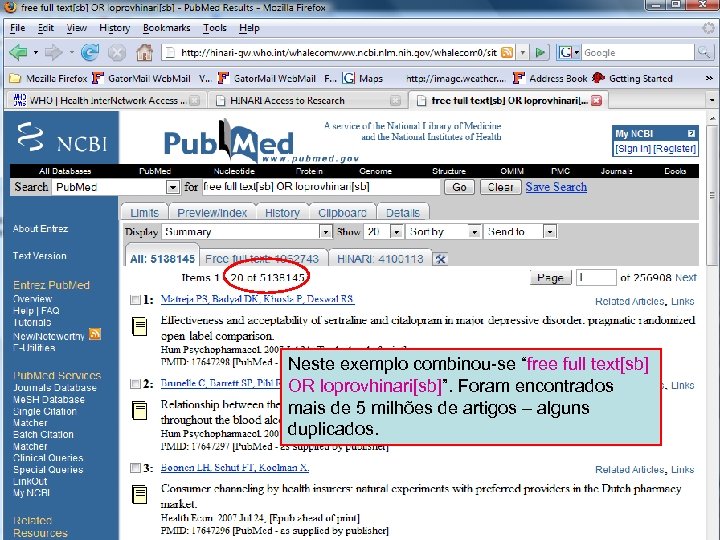Click the magnifier search icon in search box
720x540 pixels.
tap(703, 52)
